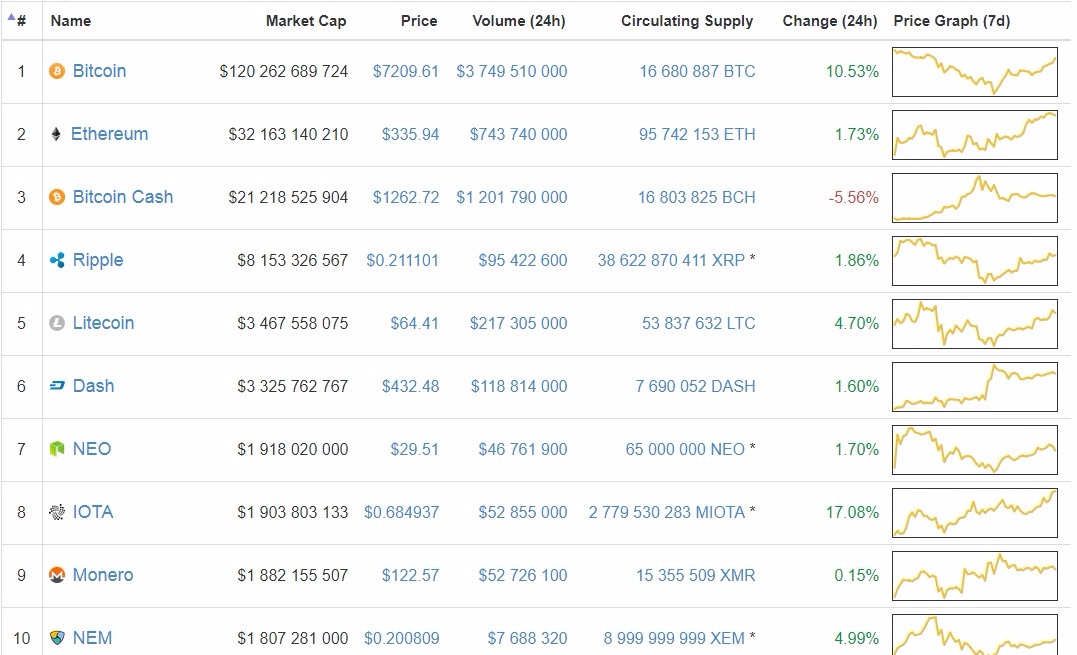Click the NEO green logo icon
1077x655 pixels.
57,449
